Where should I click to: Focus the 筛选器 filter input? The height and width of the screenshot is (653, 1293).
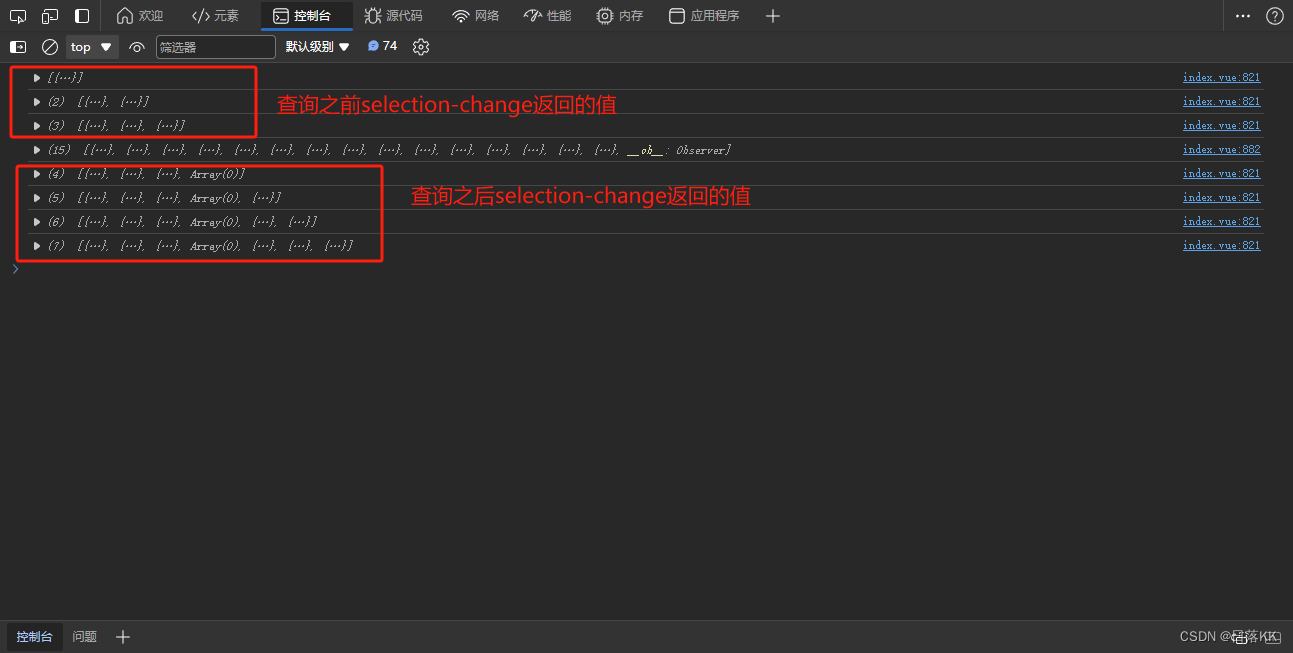tap(216, 47)
